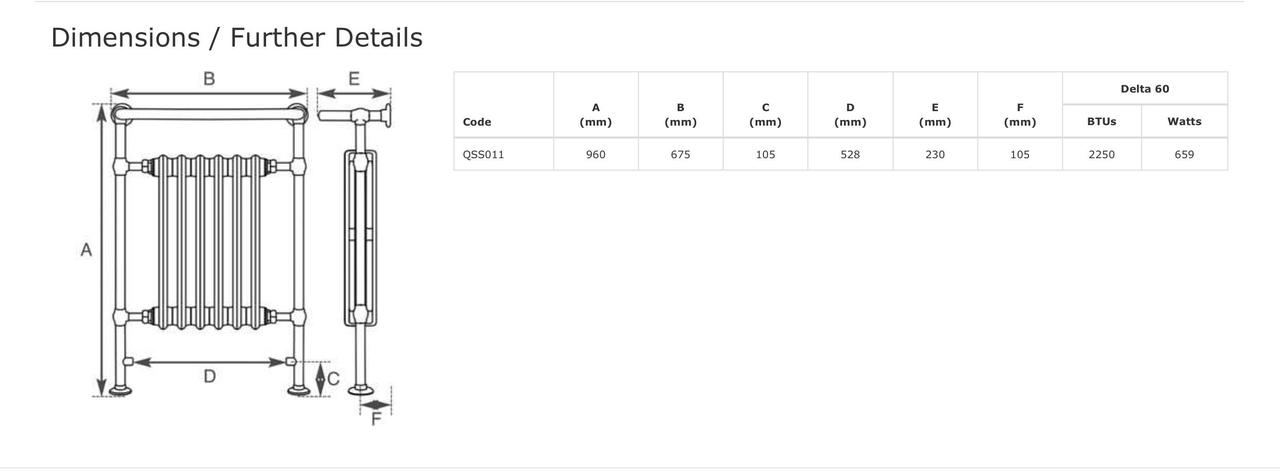Click the product code cell "QSS011"
The height and width of the screenshot is (471, 1280).
[483, 155]
